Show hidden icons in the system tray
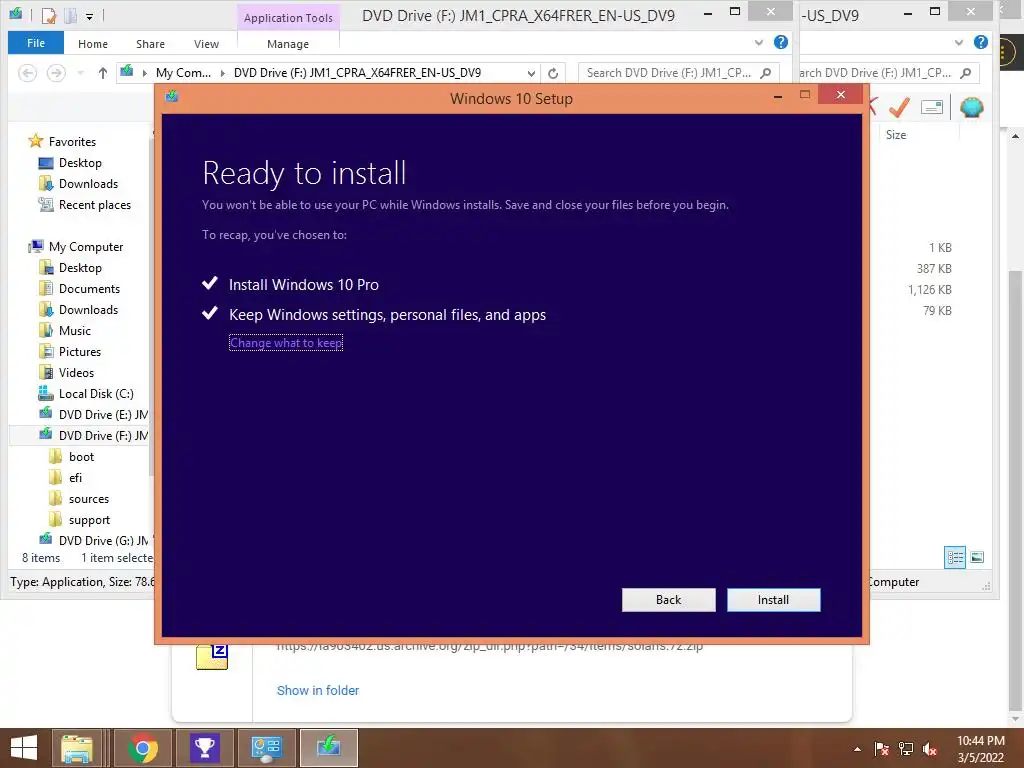This screenshot has height=768, width=1024. [857, 749]
